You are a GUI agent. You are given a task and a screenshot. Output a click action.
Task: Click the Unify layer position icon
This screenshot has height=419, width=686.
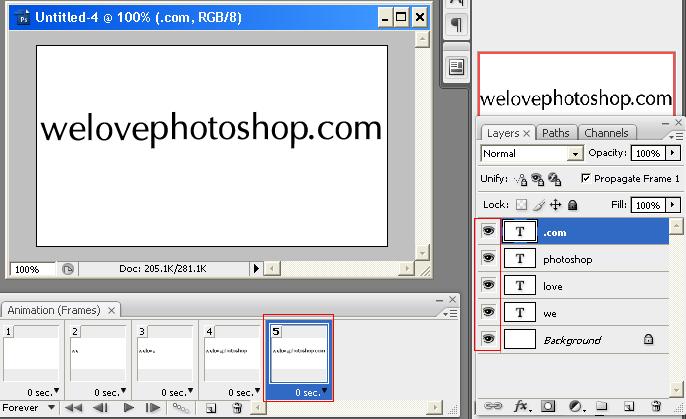click(x=521, y=179)
